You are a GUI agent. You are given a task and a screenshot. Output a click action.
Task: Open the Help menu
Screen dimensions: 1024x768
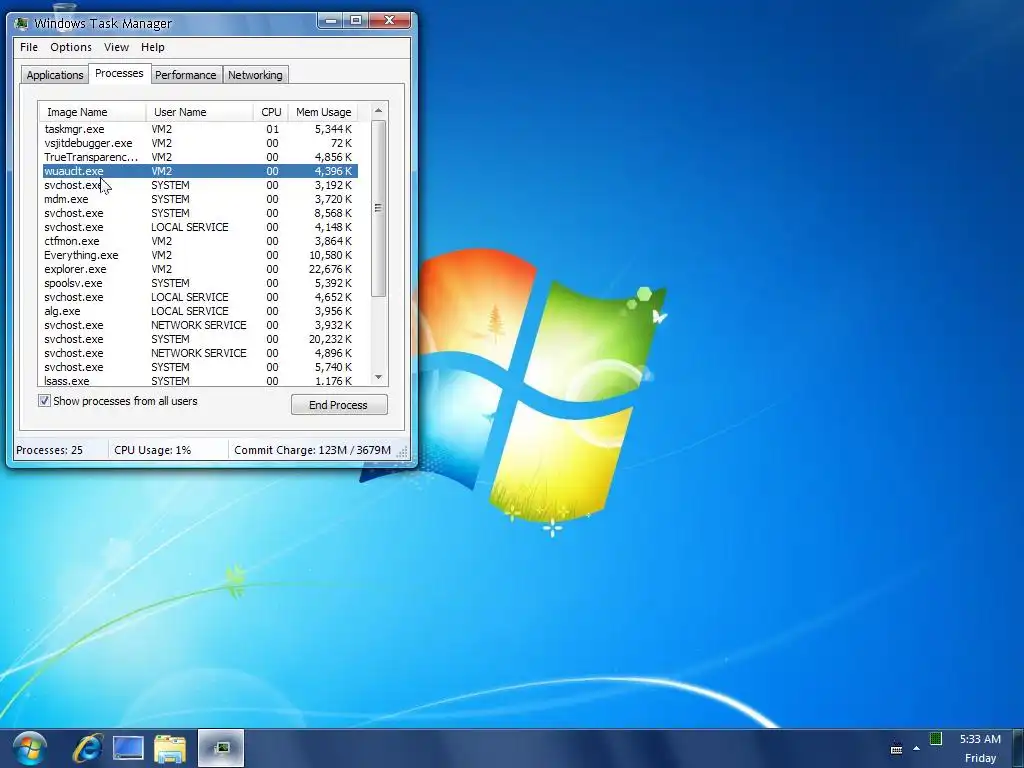(x=153, y=47)
